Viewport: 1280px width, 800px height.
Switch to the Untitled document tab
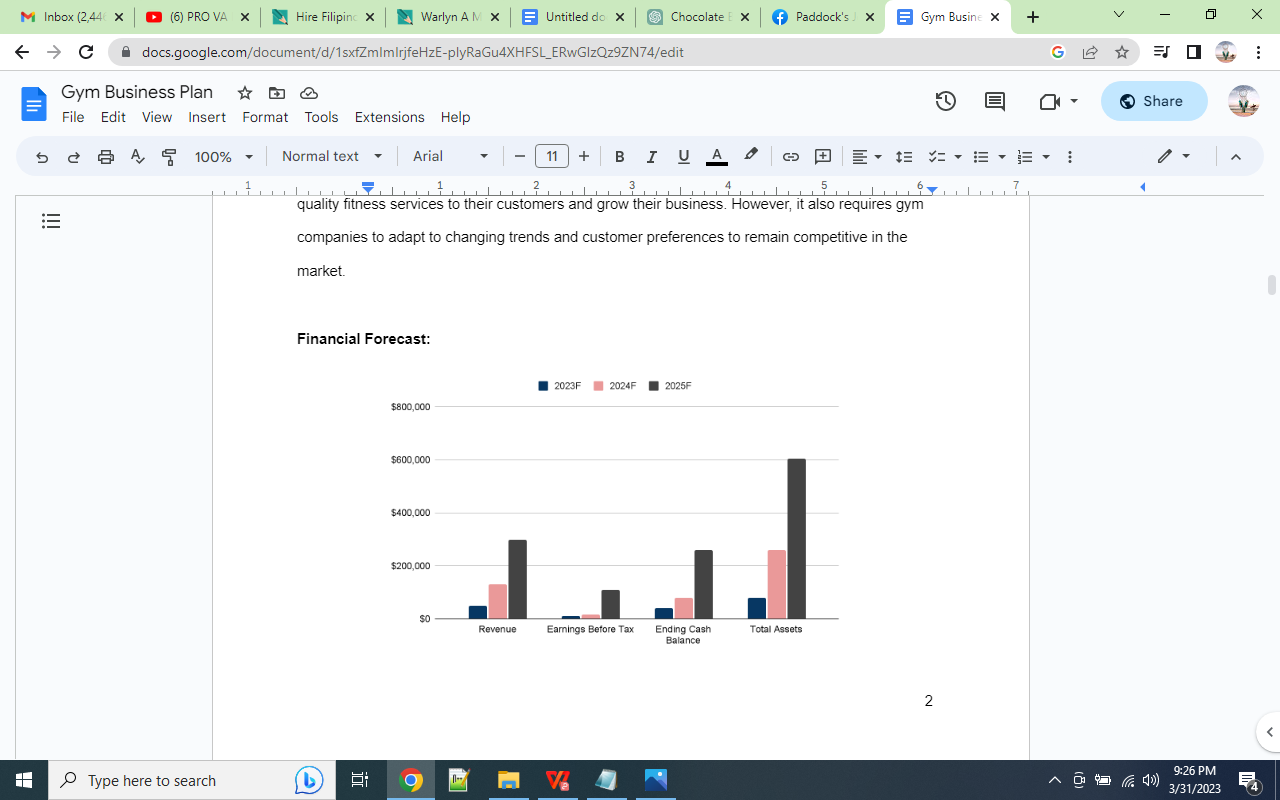click(573, 17)
